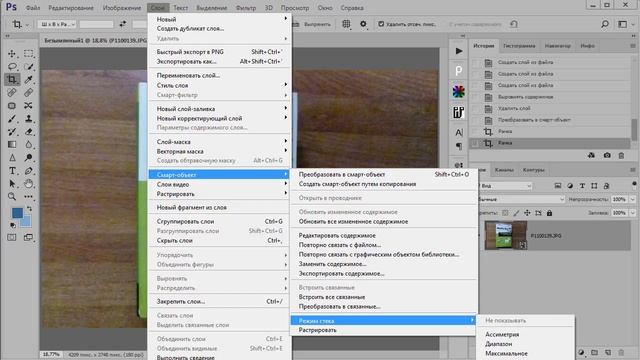Open the Paragraph panel icon
This screenshot has height=360, width=640.
pos(459,146)
